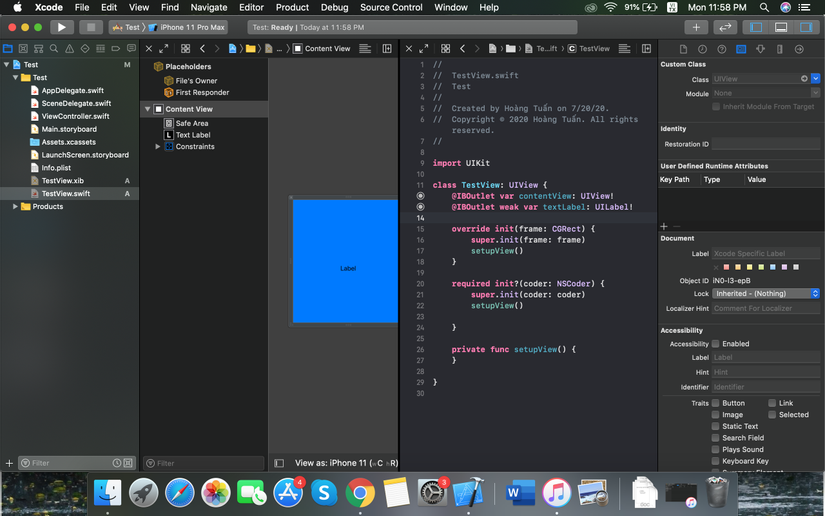Collapse the Products folder disclosure triangle
The width and height of the screenshot is (825, 516).
(x=15, y=207)
